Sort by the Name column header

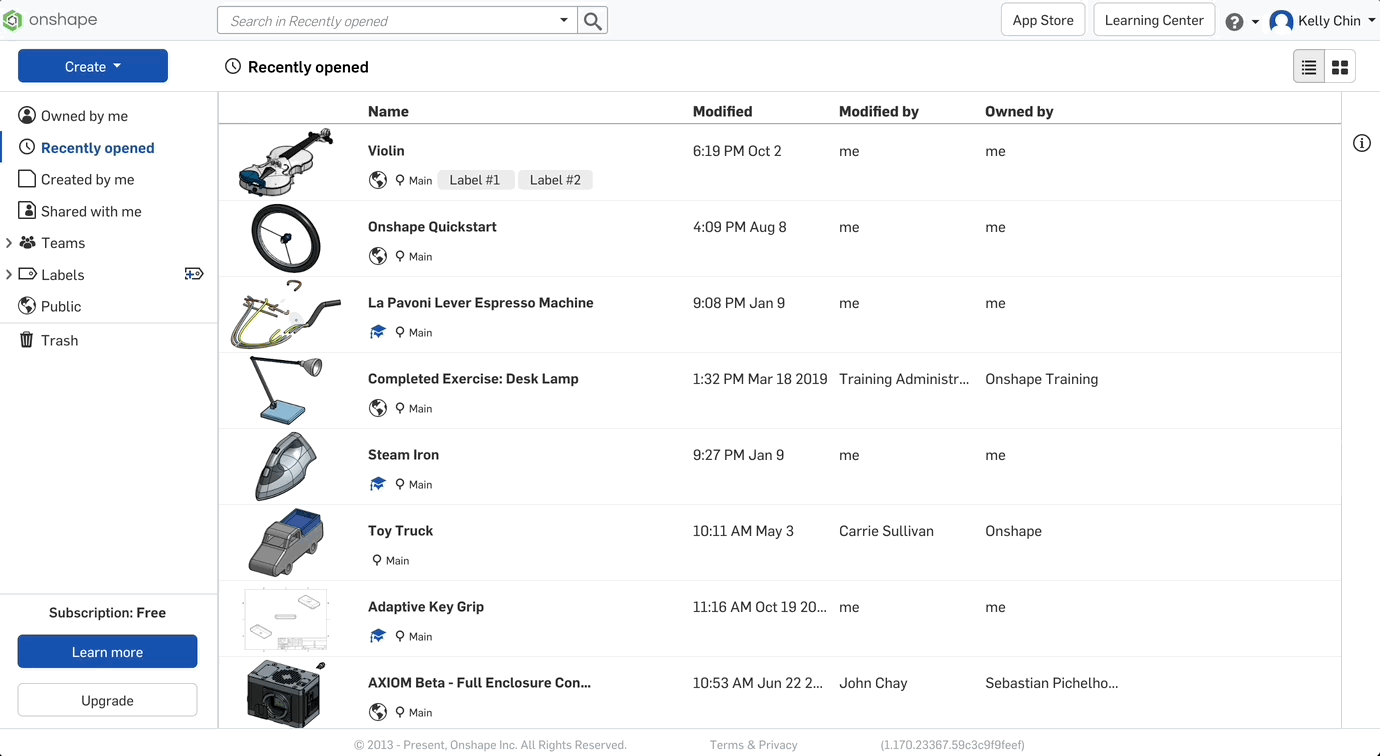(x=388, y=111)
